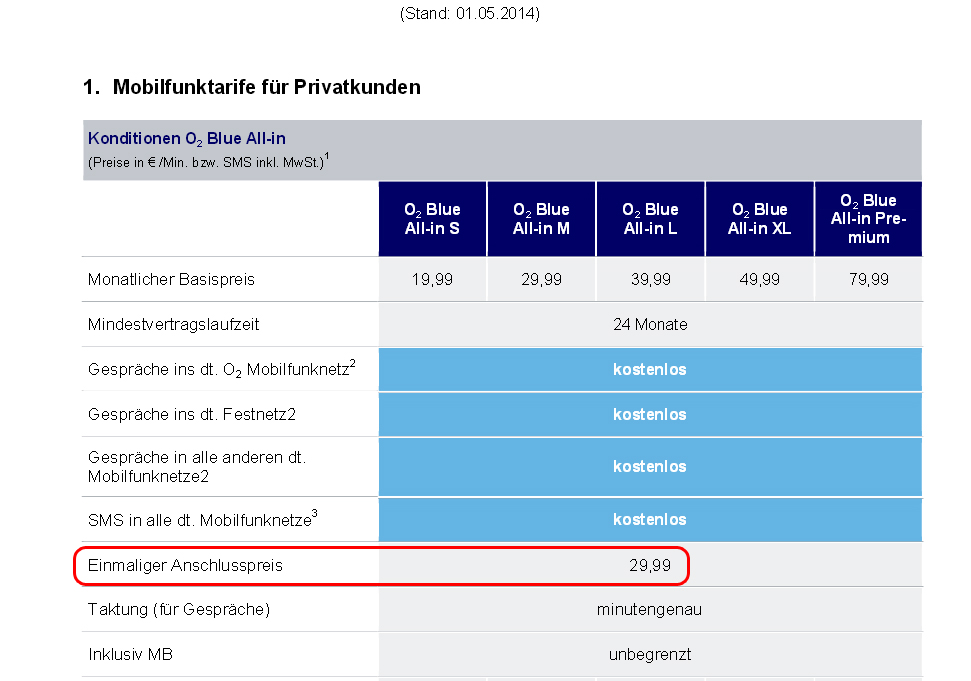
Task: Click the 'O2 Blue All-in S' column header
Action: click(432, 219)
